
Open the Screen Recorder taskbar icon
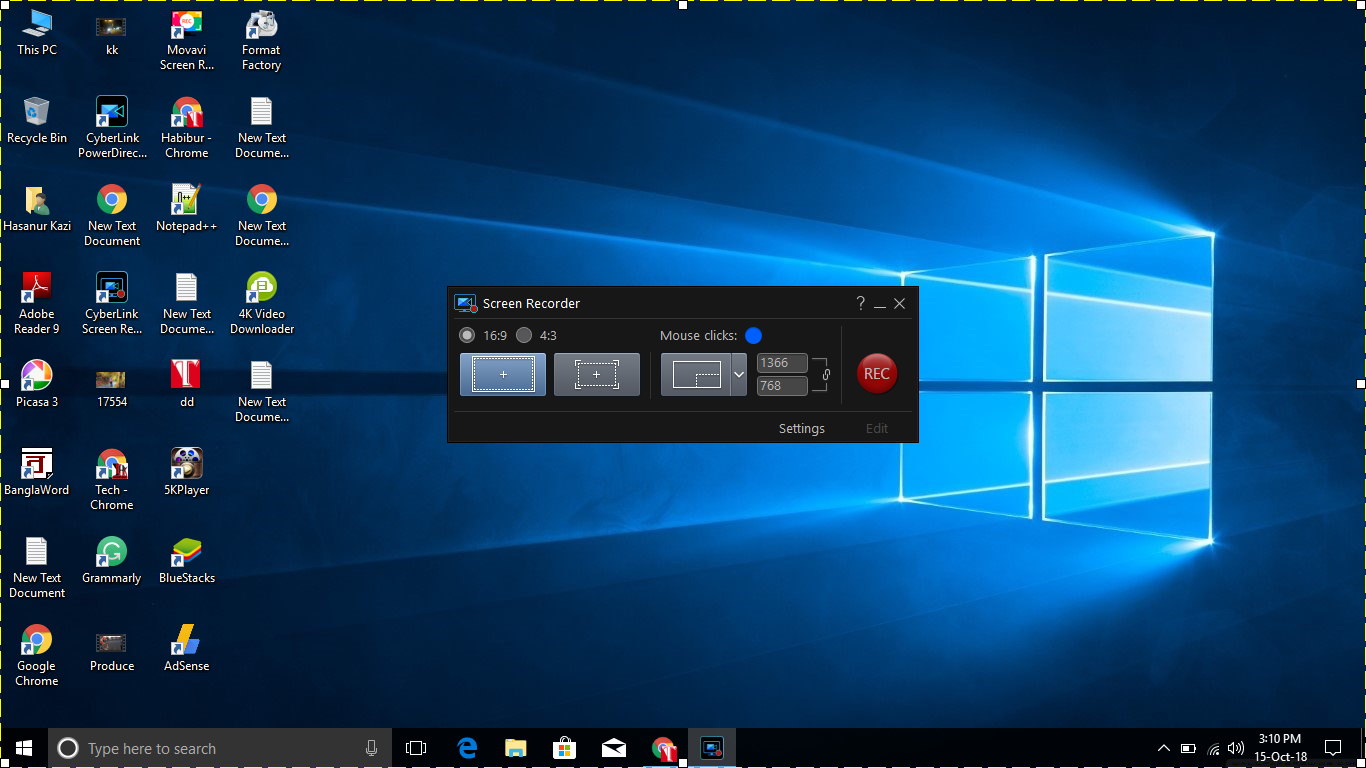coord(712,747)
